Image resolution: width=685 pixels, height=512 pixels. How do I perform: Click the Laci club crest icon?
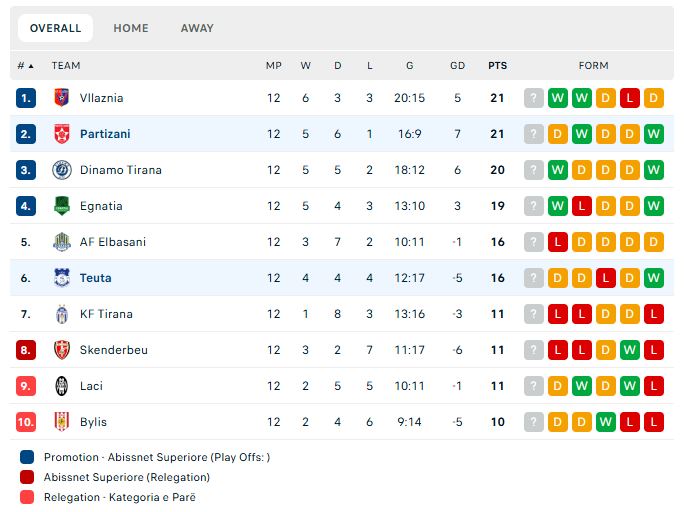click(x=62, y=386)
